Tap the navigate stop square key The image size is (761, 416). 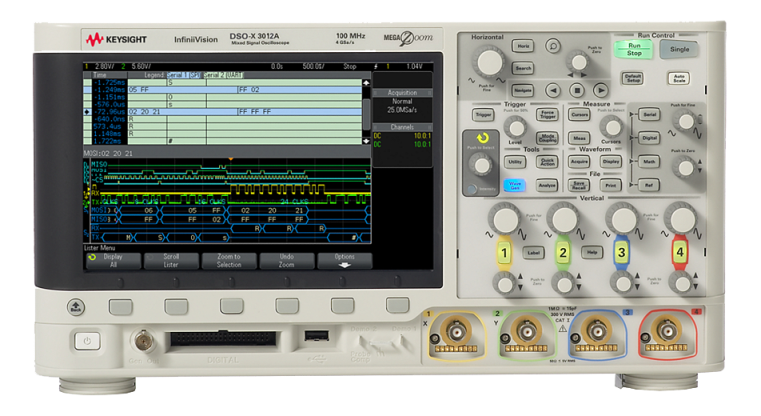(577, 90)
